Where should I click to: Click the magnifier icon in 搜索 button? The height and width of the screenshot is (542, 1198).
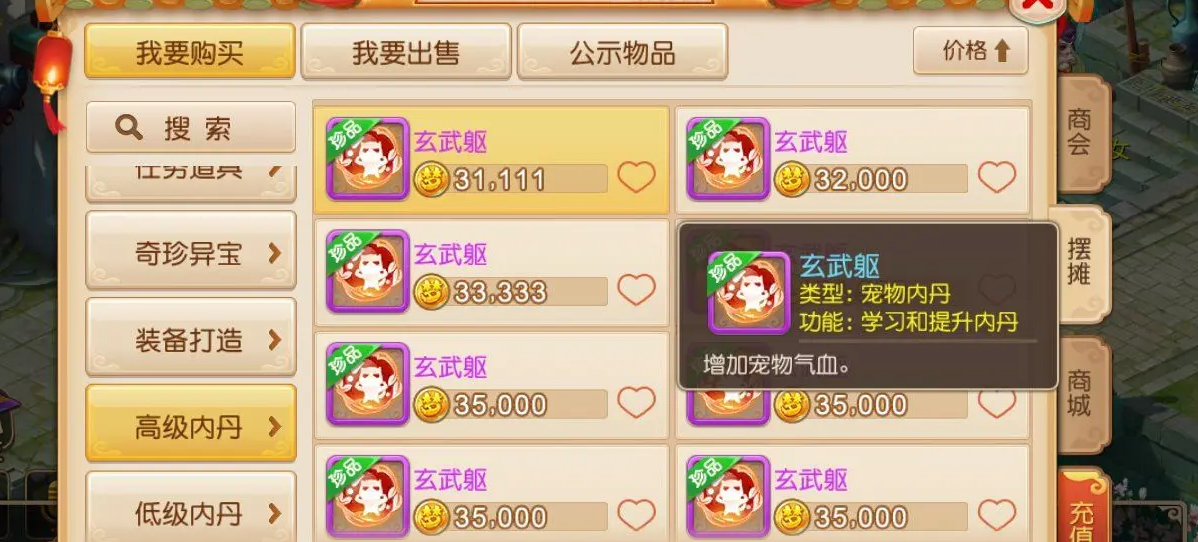128,128
